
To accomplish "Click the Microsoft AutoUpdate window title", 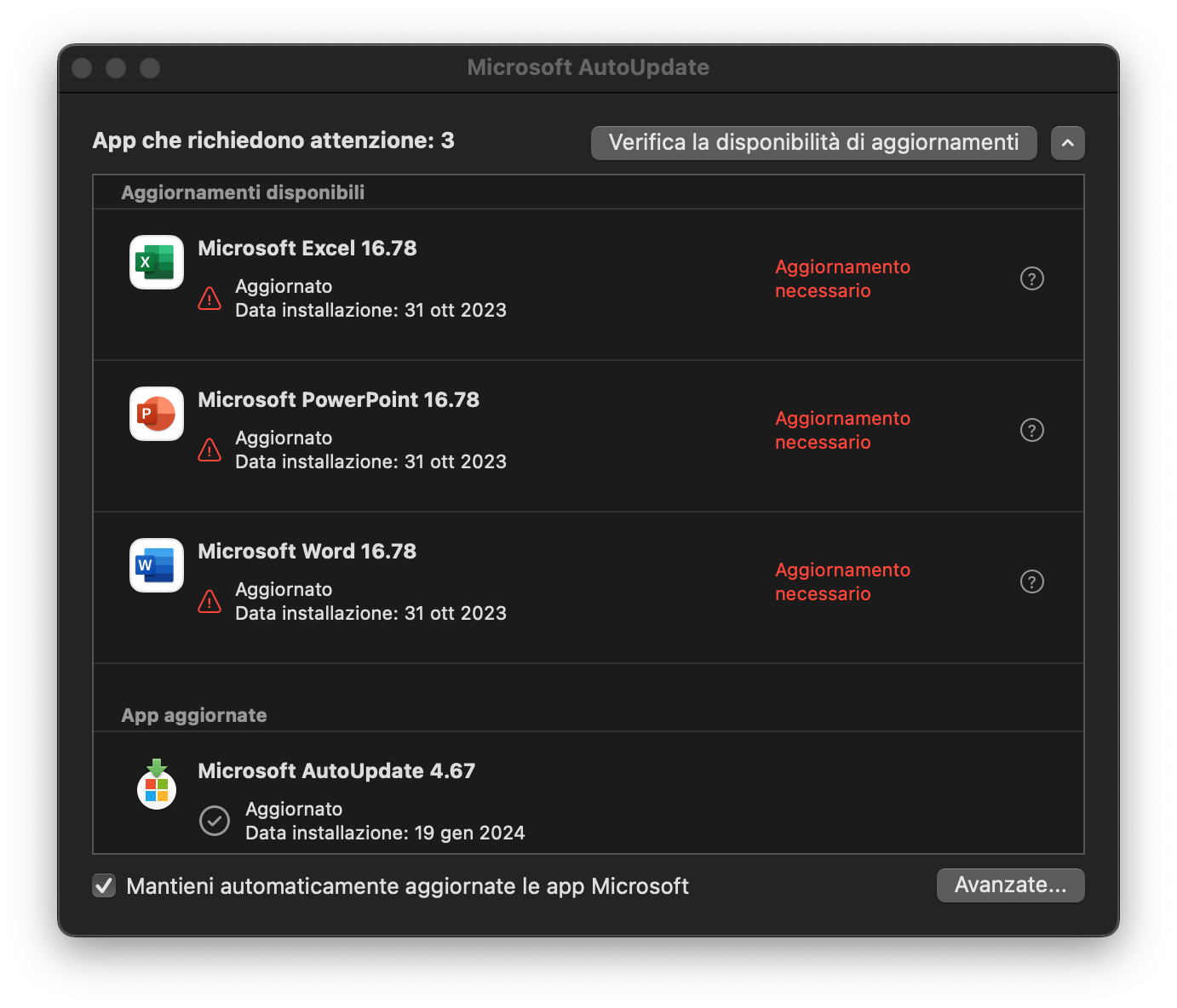I will tap(588, 67).
